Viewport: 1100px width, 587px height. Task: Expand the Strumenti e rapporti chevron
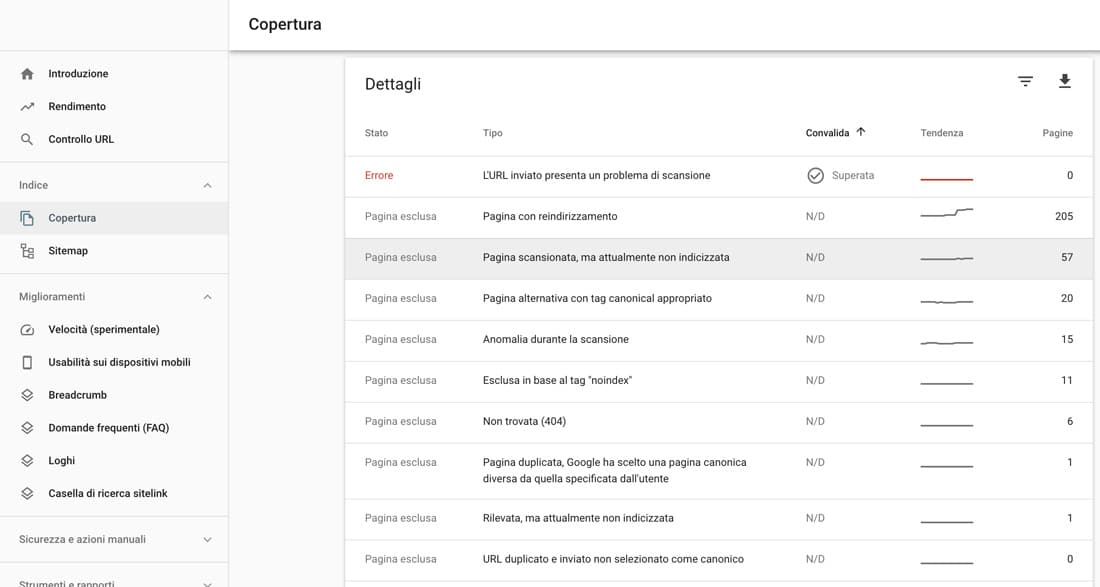pos(207,583)
